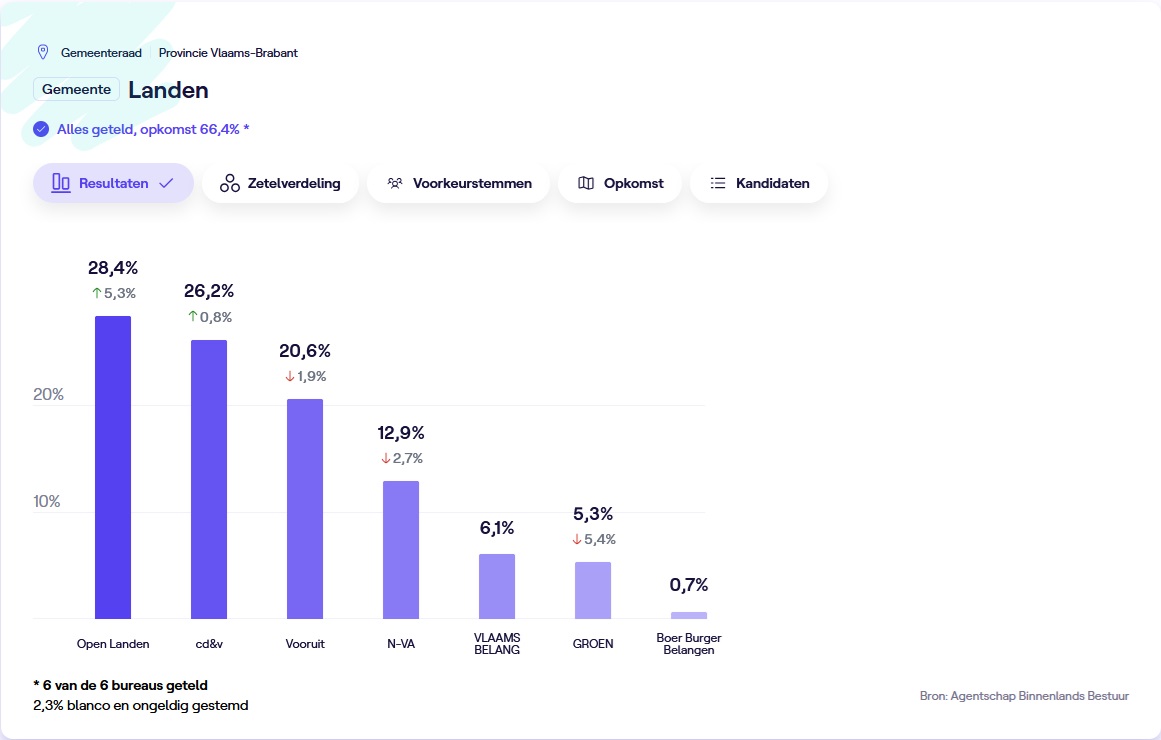Click the three circles Zetelverdeling icon
Screen dimensions: 1161x740
[230, 183]
